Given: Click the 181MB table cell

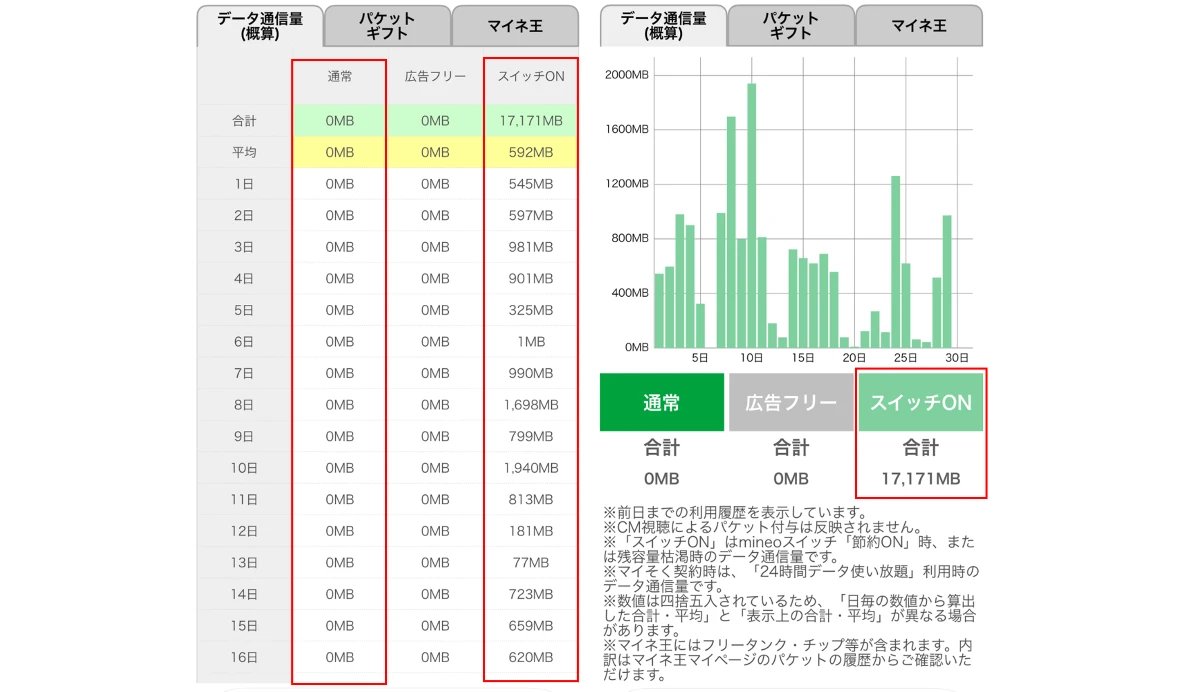Looking at the screenshot, I should [530, 531].
